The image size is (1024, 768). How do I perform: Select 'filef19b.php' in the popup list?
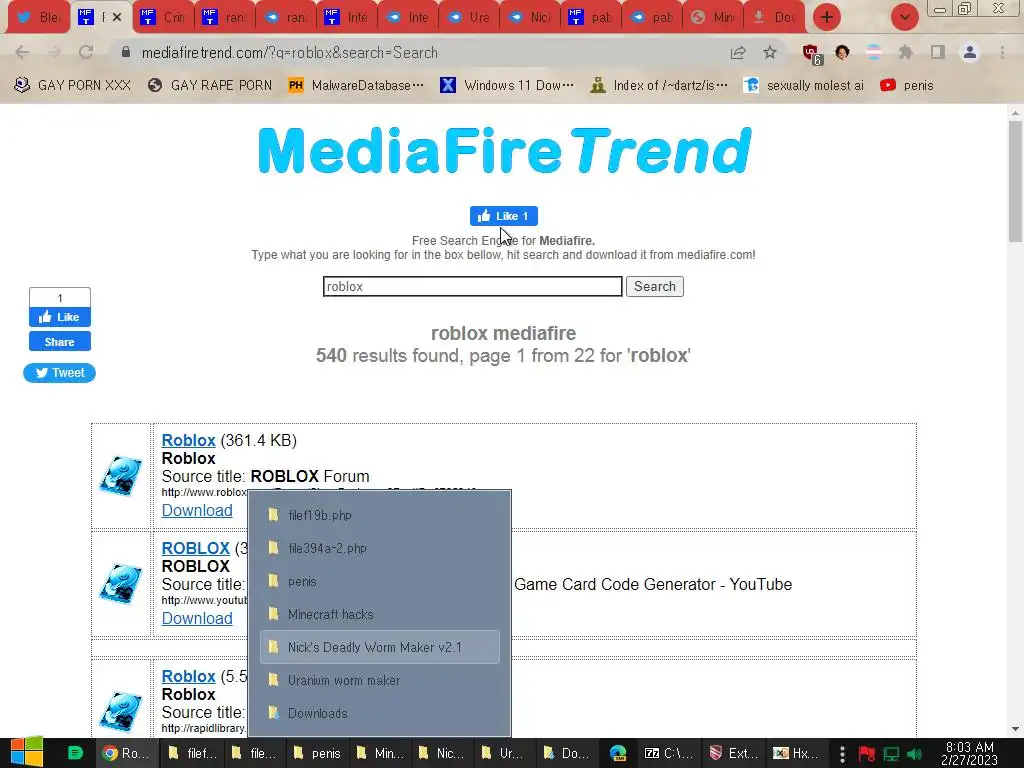[380, 515]
